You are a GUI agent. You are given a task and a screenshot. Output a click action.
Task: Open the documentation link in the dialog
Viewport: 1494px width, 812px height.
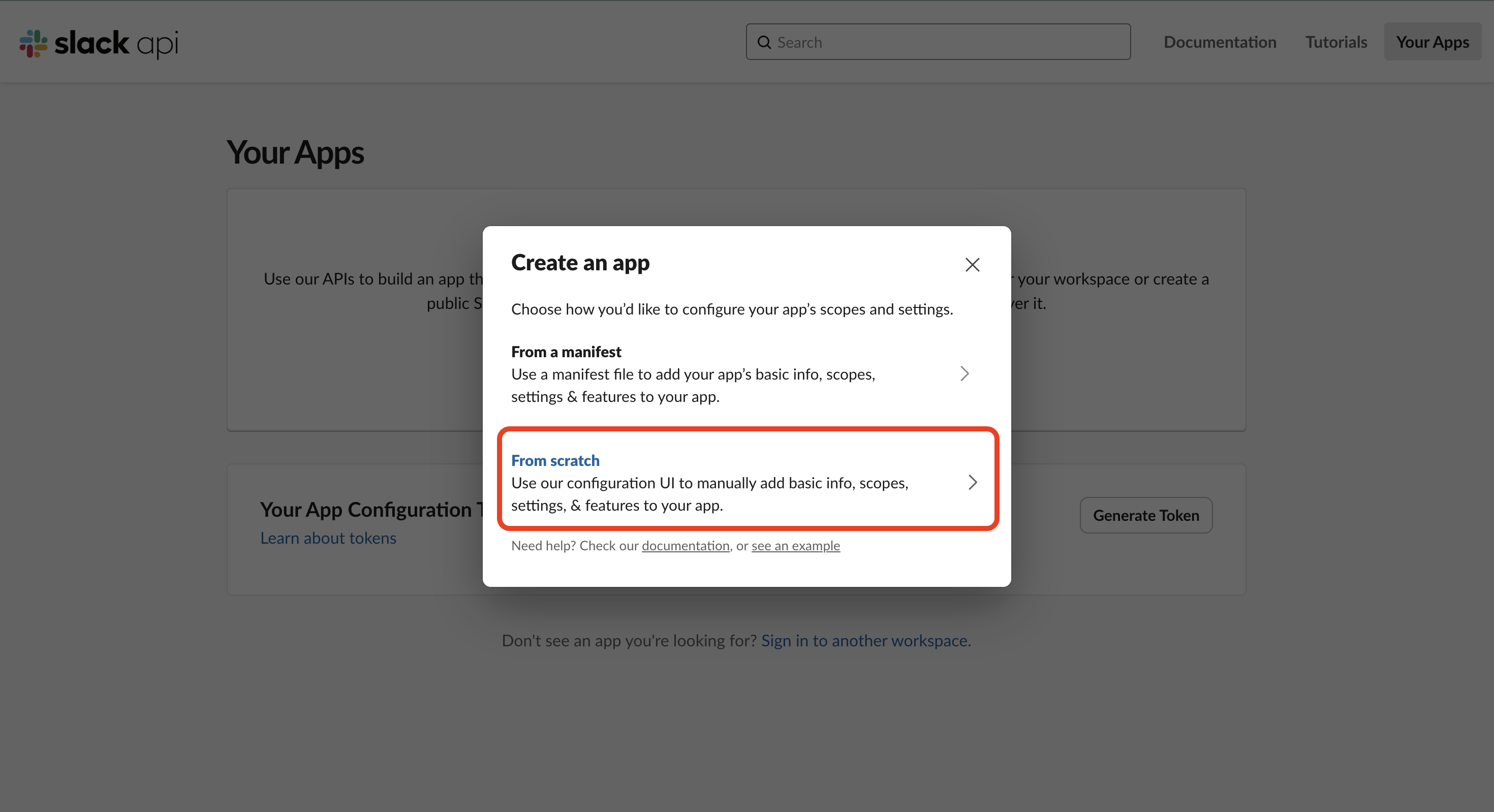pyautogui.click(x=686, y=545)
